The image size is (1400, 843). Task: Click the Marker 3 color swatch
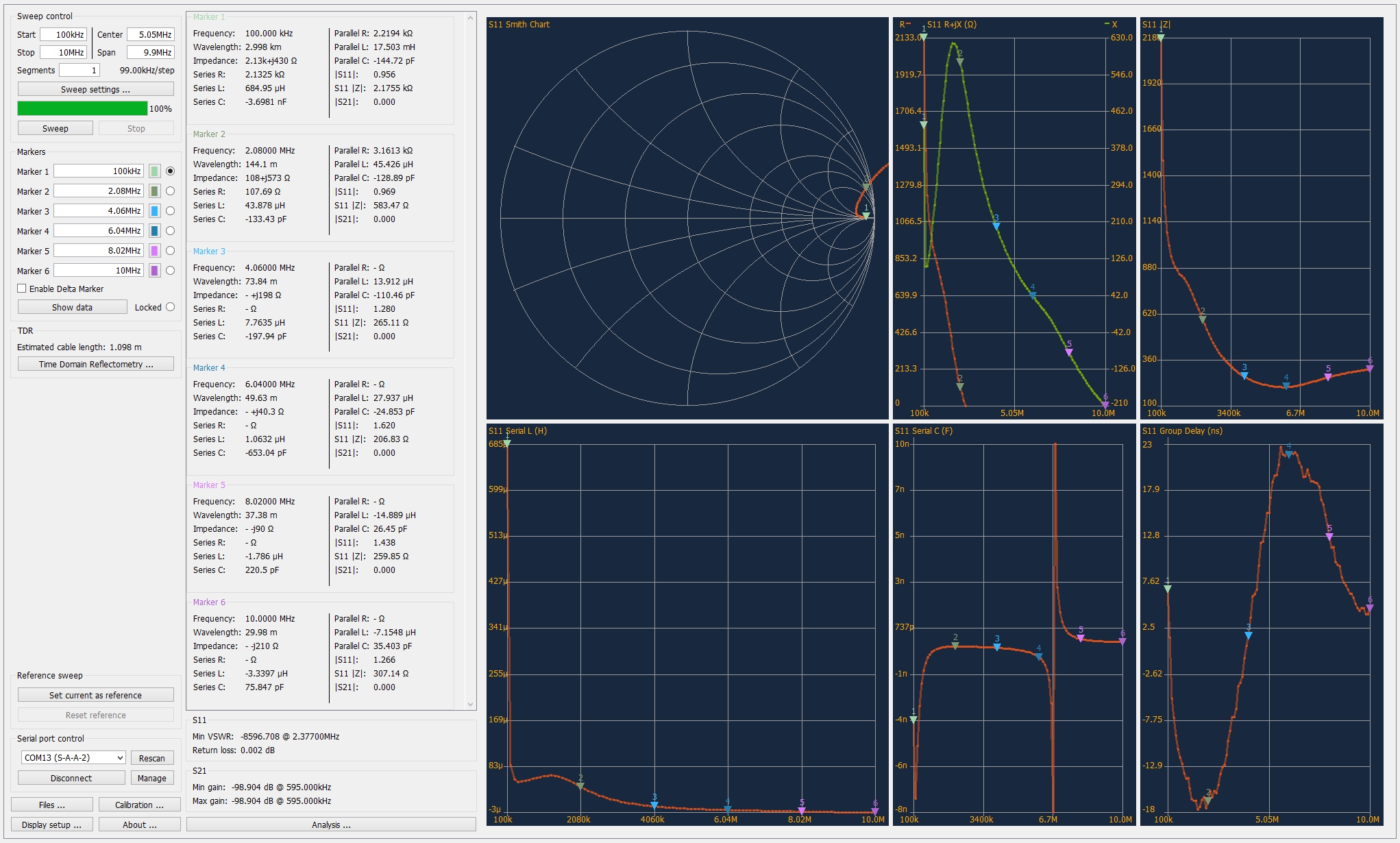click(x=155, y=211)
